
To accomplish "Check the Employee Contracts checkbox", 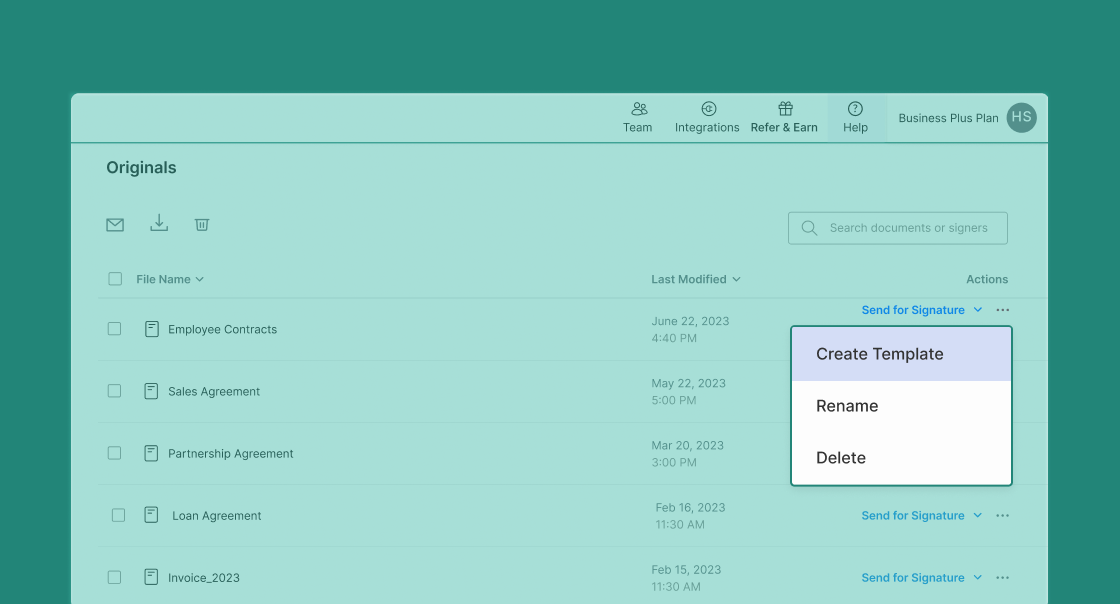I will (115, 329).
